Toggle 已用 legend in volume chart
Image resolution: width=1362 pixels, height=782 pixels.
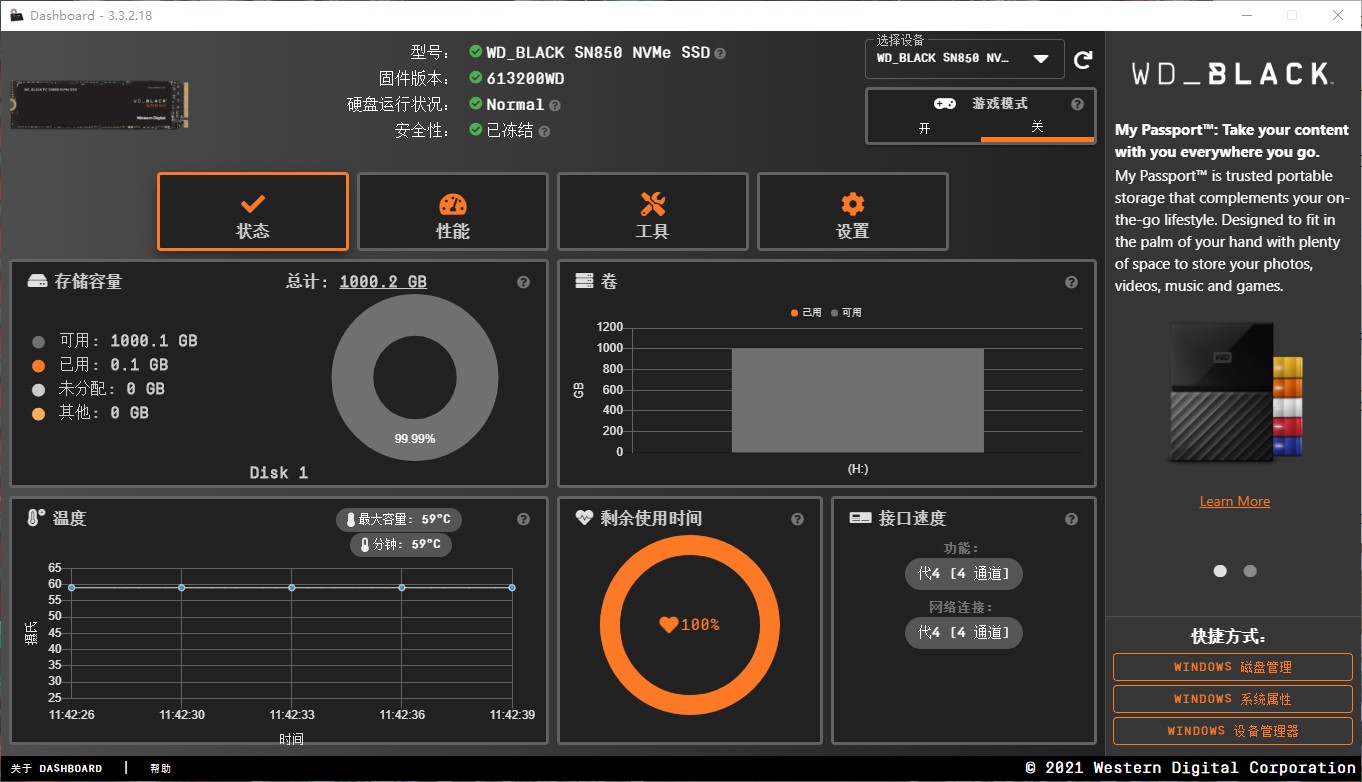[806, 313]
